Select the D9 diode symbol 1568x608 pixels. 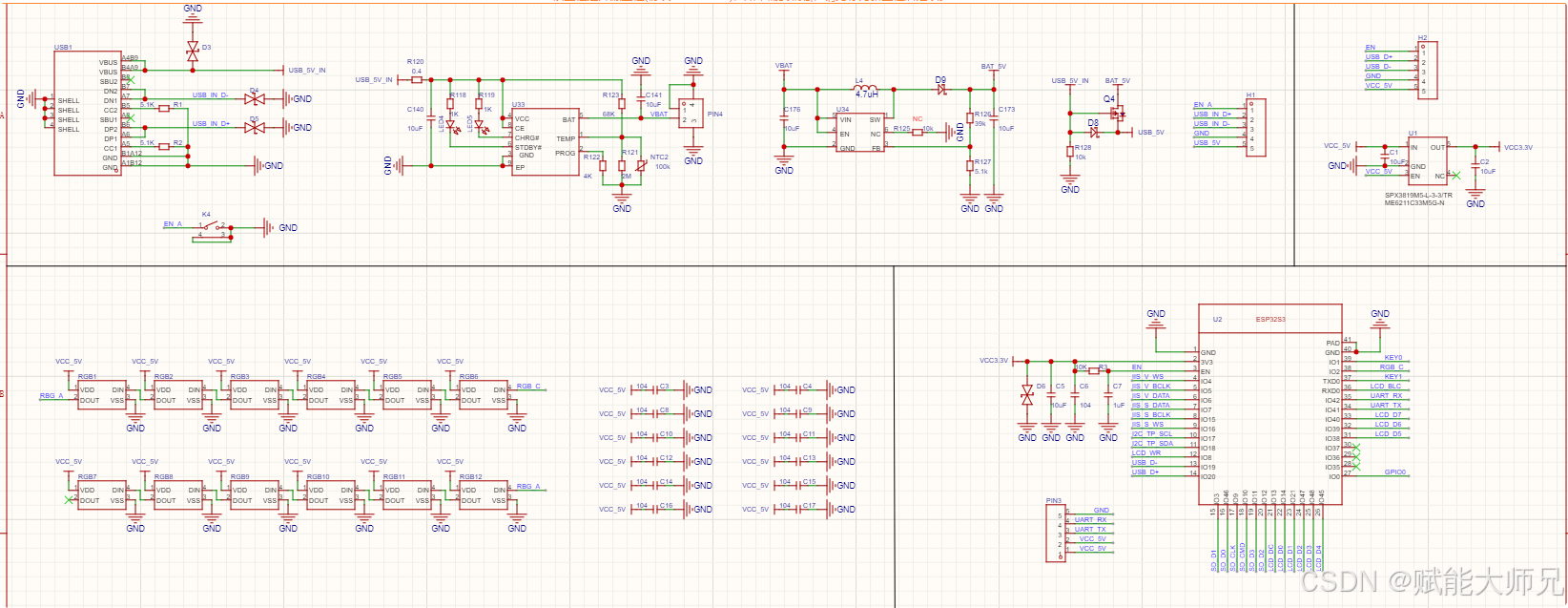[x=941, y=89]
